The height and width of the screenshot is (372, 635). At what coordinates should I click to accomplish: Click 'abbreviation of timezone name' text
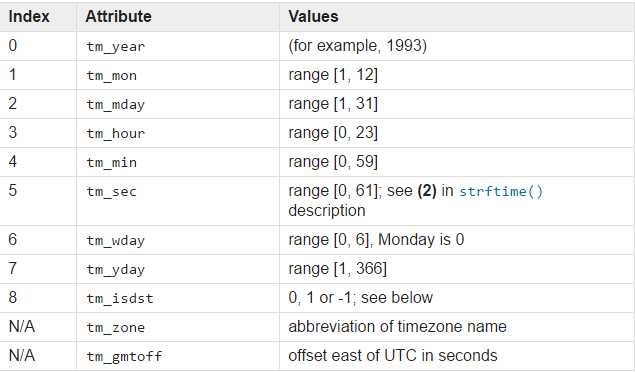click(x=397, y=327)
